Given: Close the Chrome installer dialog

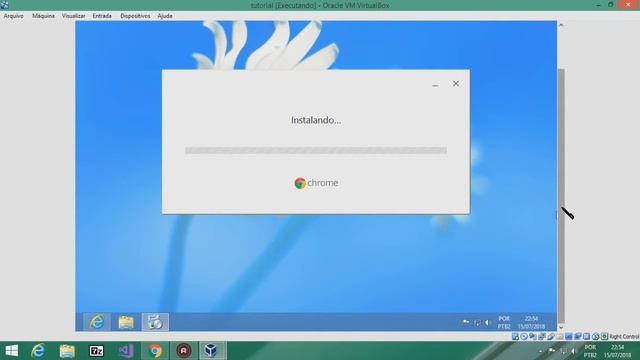Looking at the screenshot, I should click(456, 84).
